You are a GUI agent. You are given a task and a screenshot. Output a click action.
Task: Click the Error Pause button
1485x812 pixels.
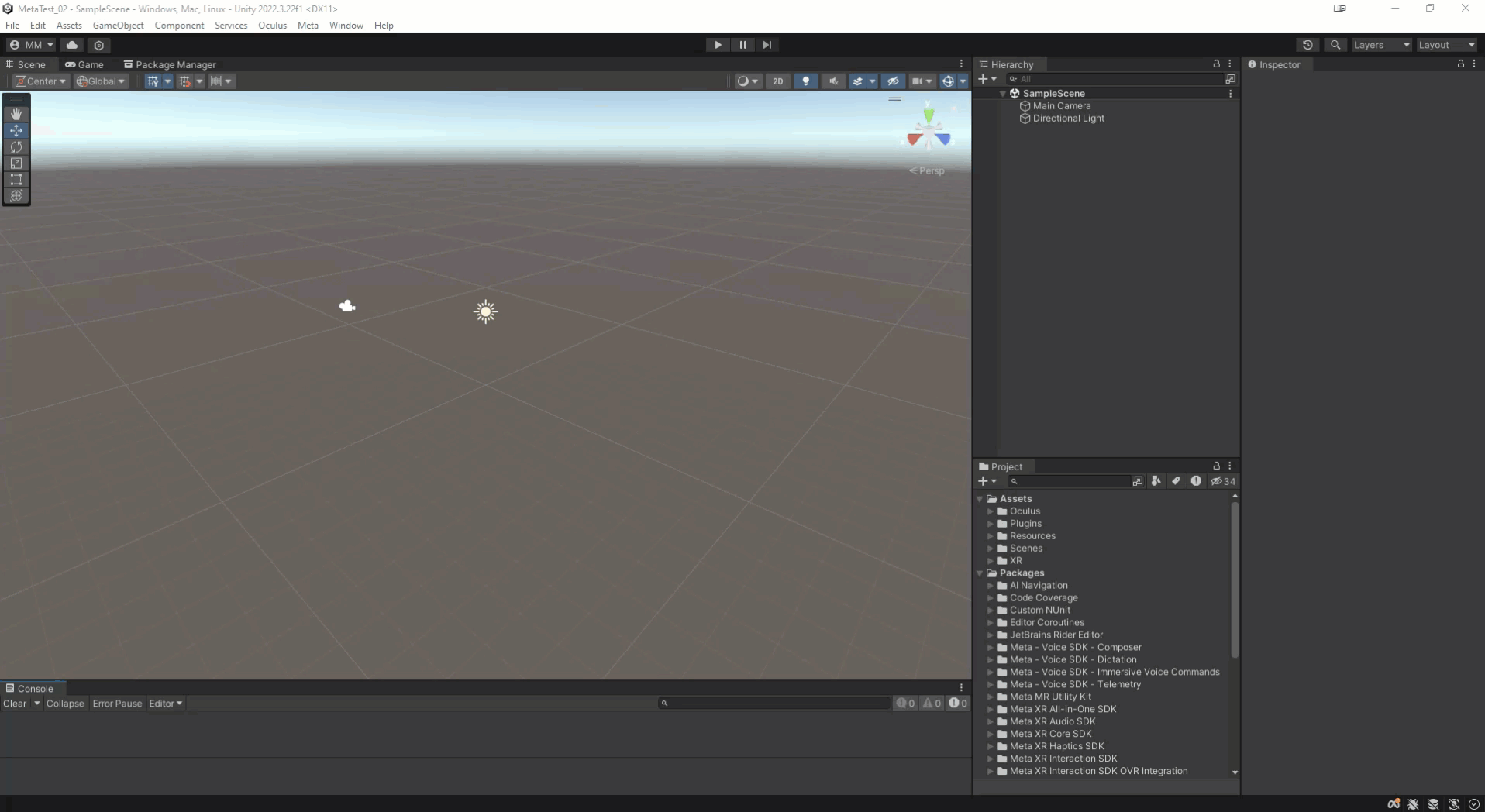117,704
